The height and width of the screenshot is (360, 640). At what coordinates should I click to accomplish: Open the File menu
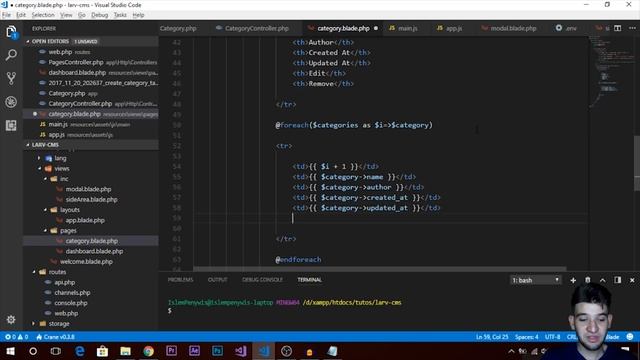click(x=7, y=15)
